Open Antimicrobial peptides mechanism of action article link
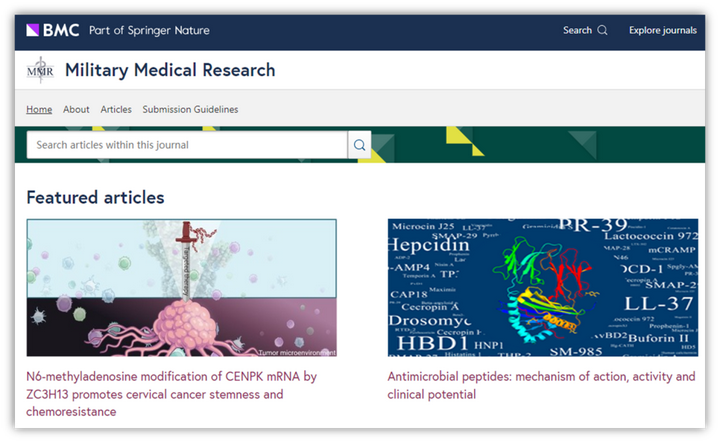This screenshot has height=443, width=720. 541,385
